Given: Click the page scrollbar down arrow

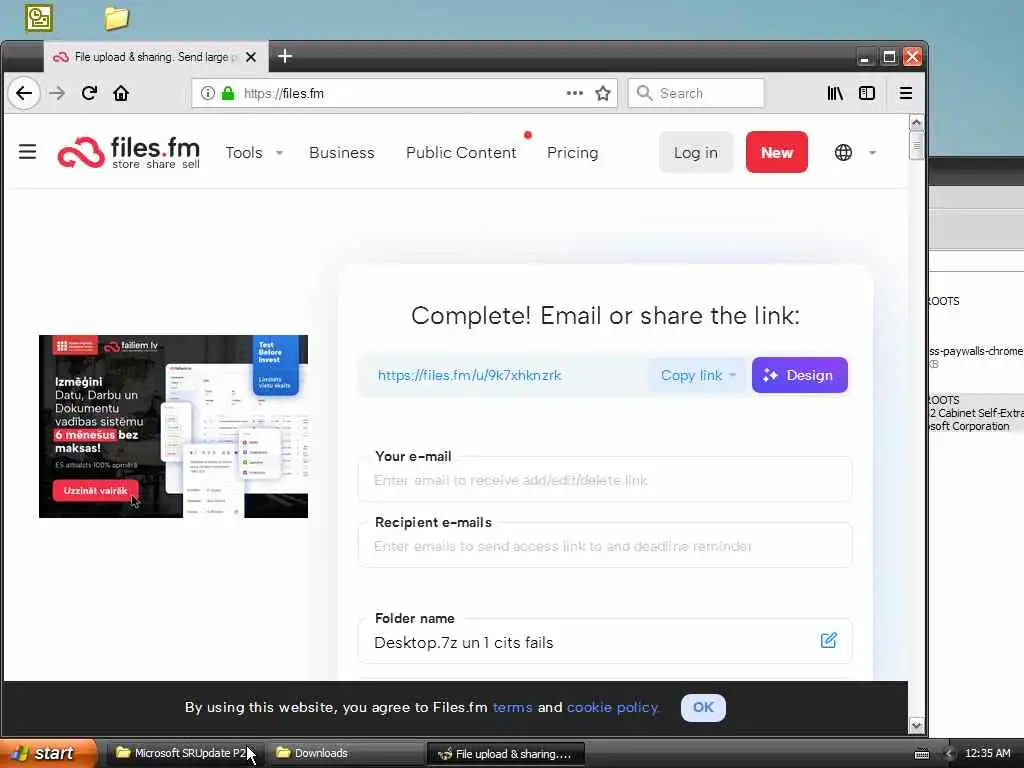Looking at the screenshot, I should coord(916,726).
